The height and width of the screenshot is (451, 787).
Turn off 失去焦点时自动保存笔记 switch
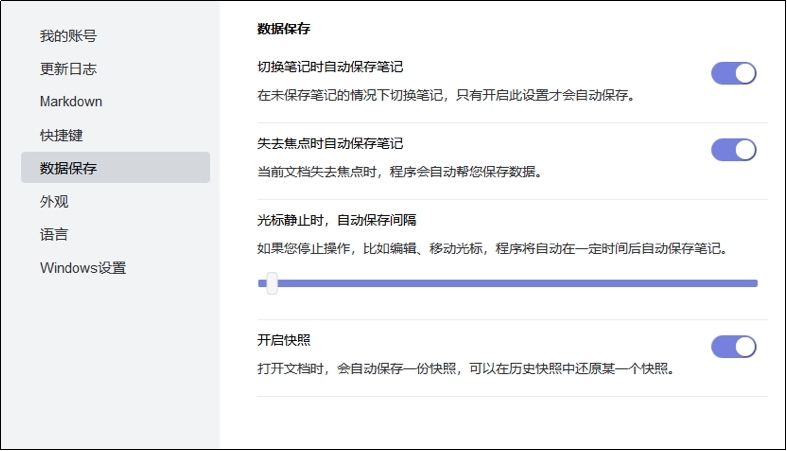[x=733, y=150]
